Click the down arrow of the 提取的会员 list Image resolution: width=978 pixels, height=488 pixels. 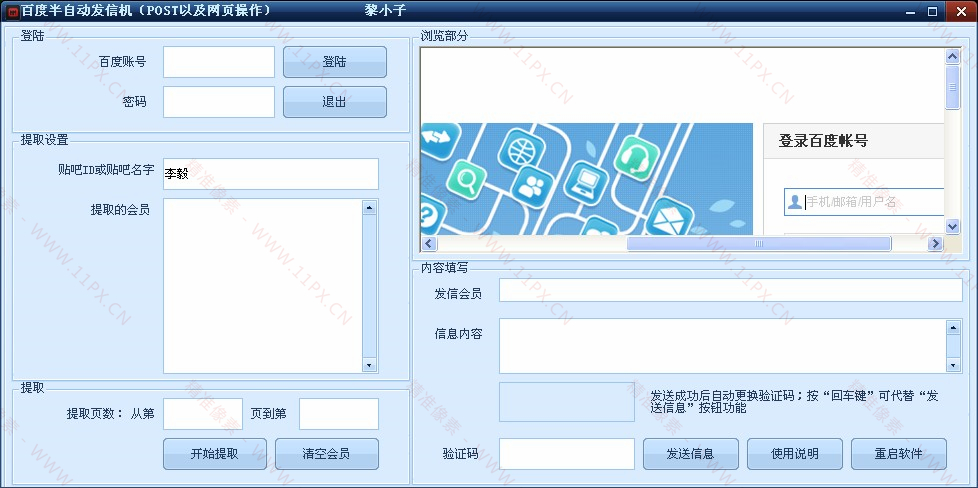coord(369,366)
